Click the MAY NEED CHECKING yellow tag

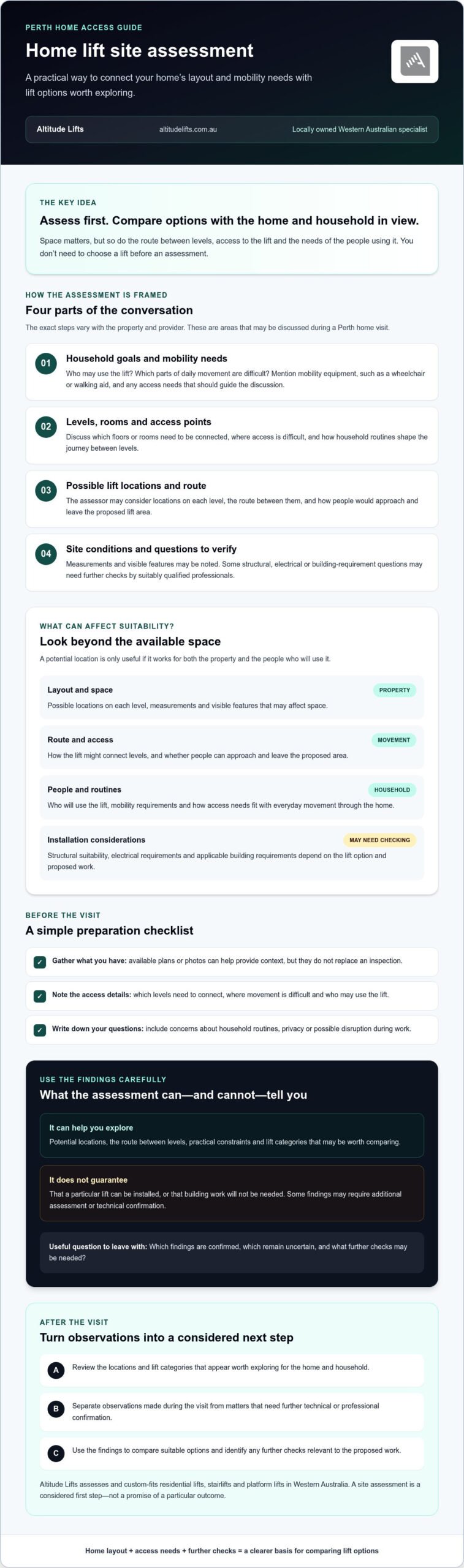(379, 840)
